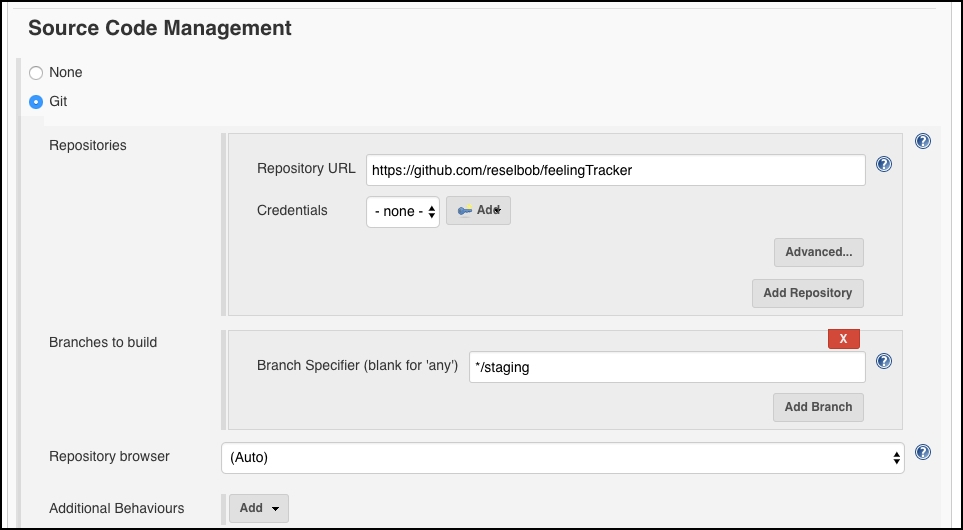Expand the Repository browser (Auto) dropdown
This screenshot has width=963, height=530.
(563, 458)
